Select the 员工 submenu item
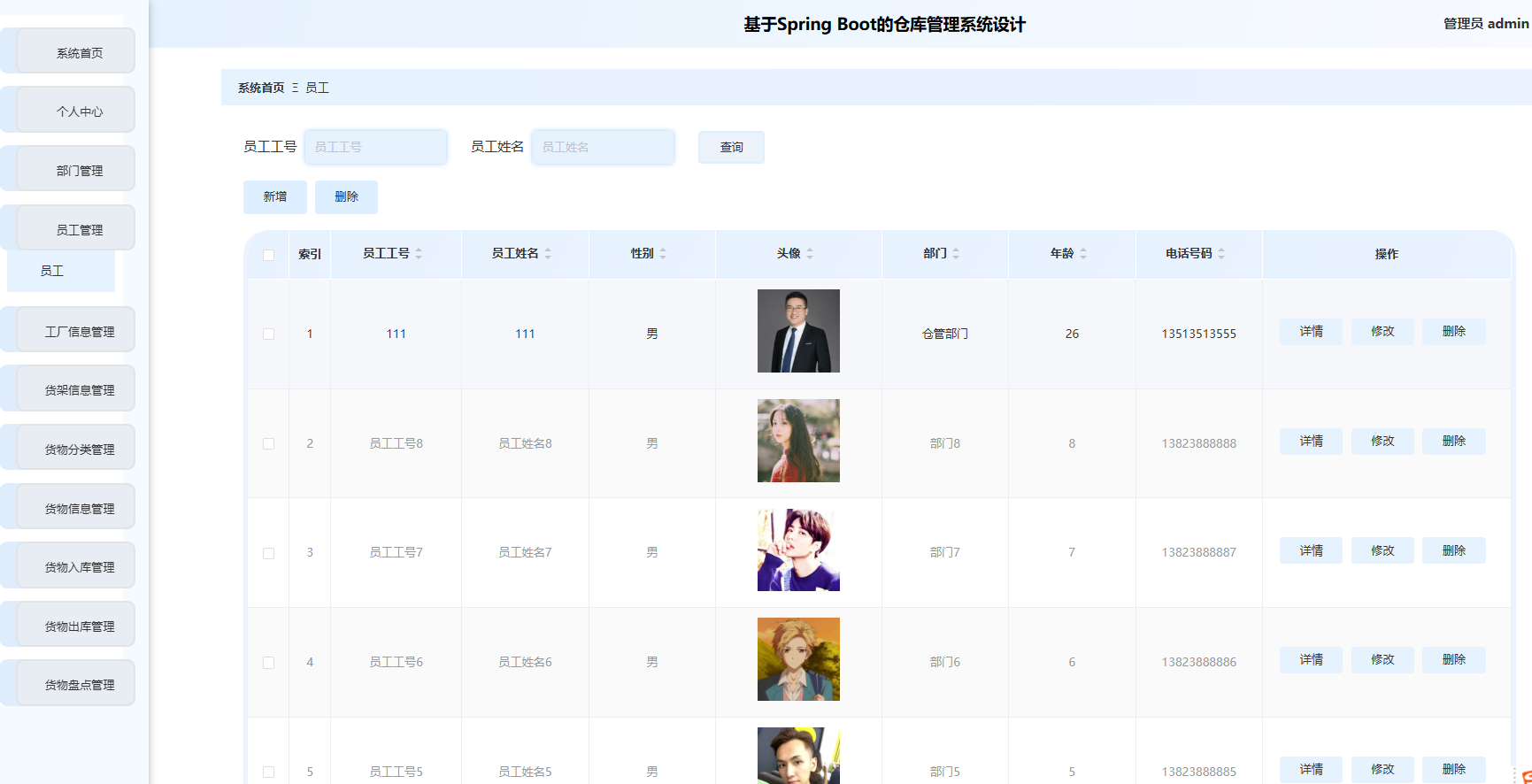Image resolution: width=1532 pixels, height=784 pixels. coord(61,271)
